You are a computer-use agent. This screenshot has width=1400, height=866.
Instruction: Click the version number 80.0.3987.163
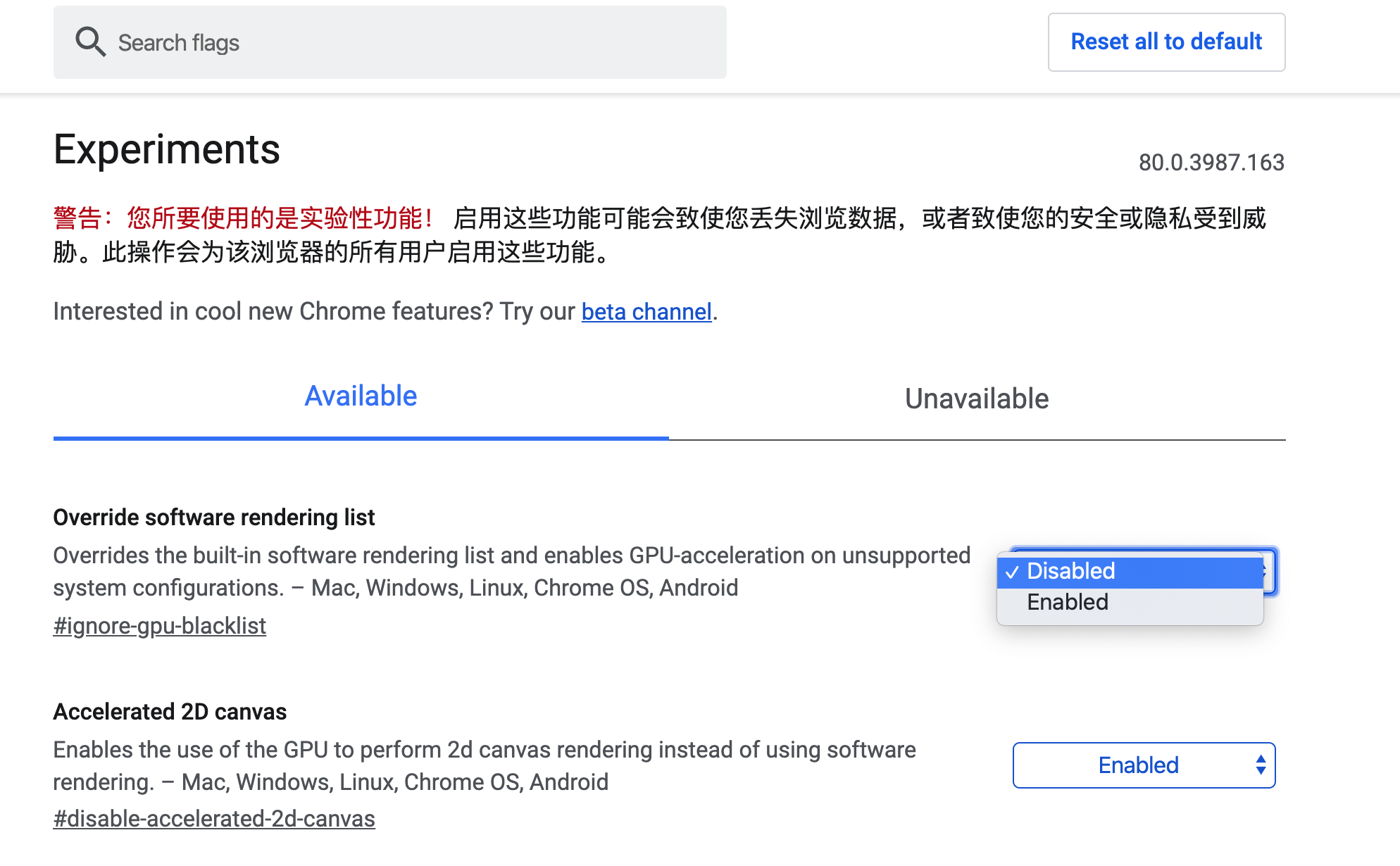[1211, 162]
